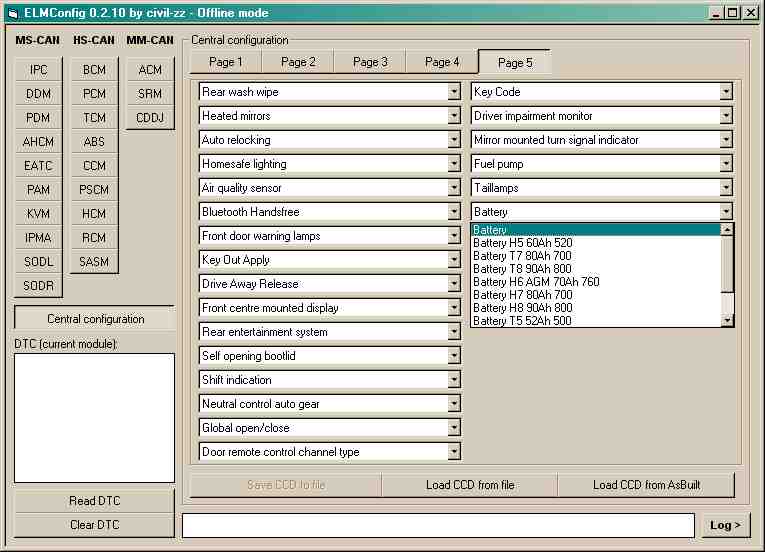This screenshot has width=765, height=552.
Task: Click Load CCD from file button
Action: (x=469, y=485)
